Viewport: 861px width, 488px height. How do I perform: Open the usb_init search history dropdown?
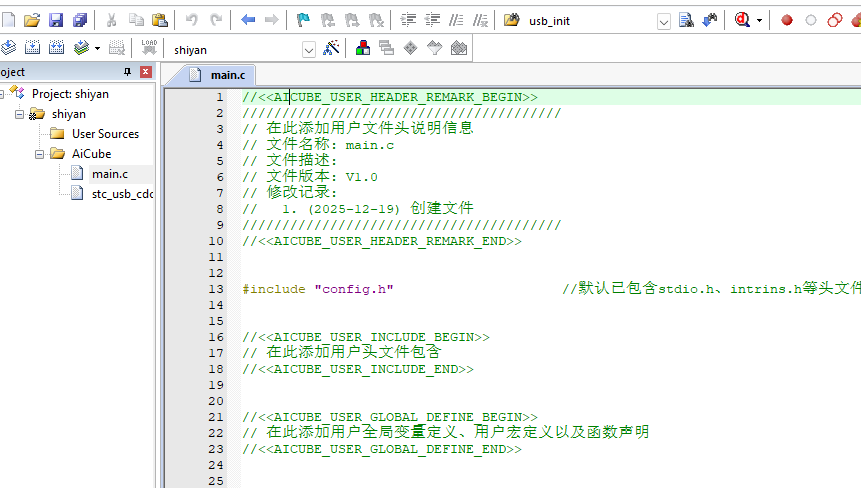[x=664, y=22]
